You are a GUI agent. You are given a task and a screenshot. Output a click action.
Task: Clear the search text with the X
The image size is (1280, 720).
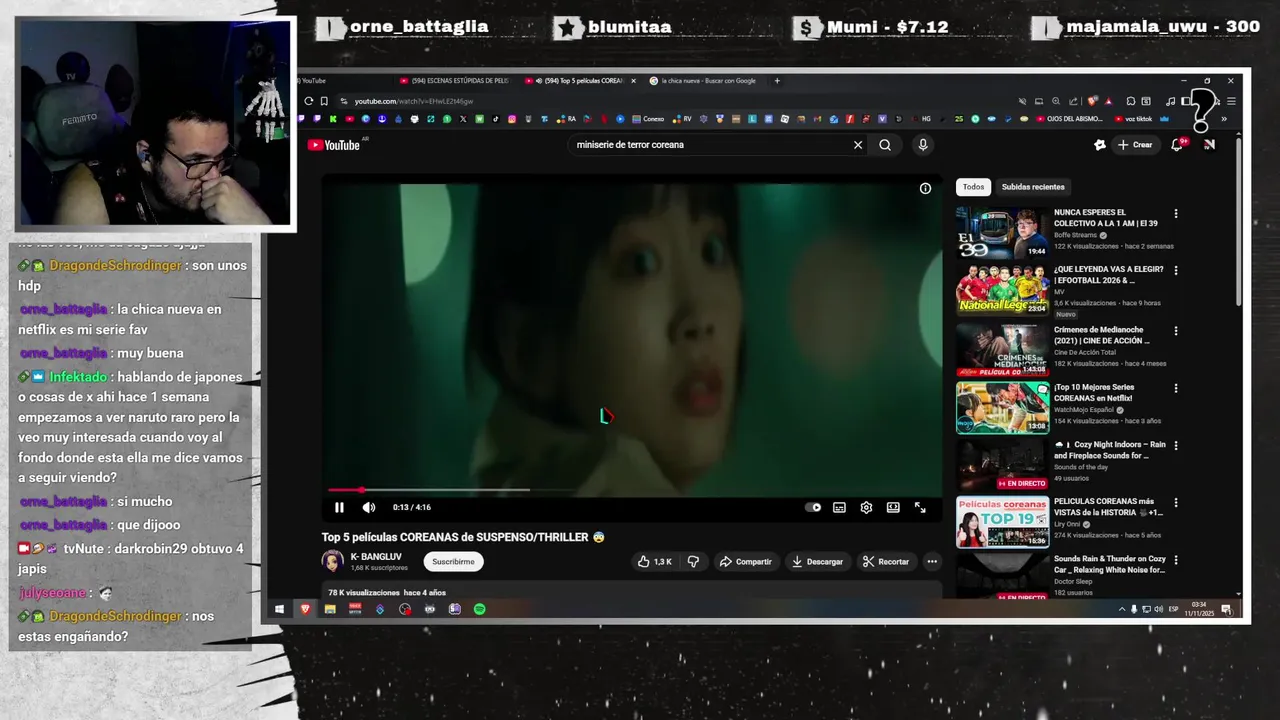857,145
